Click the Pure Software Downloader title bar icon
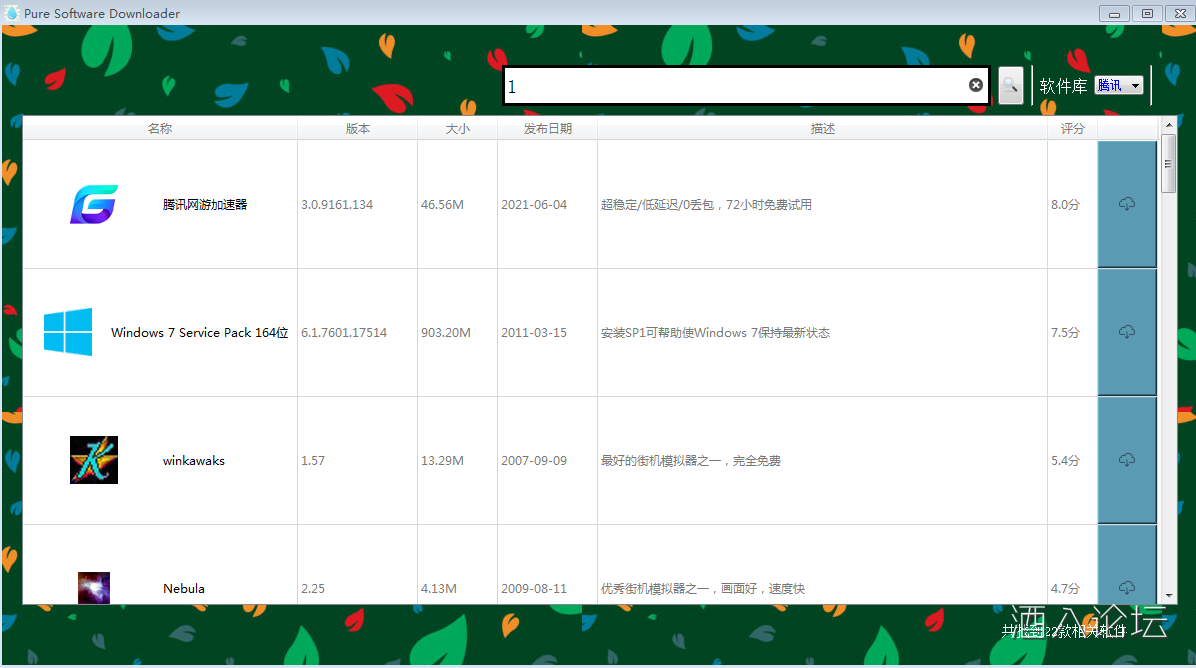 click(11, 13)
